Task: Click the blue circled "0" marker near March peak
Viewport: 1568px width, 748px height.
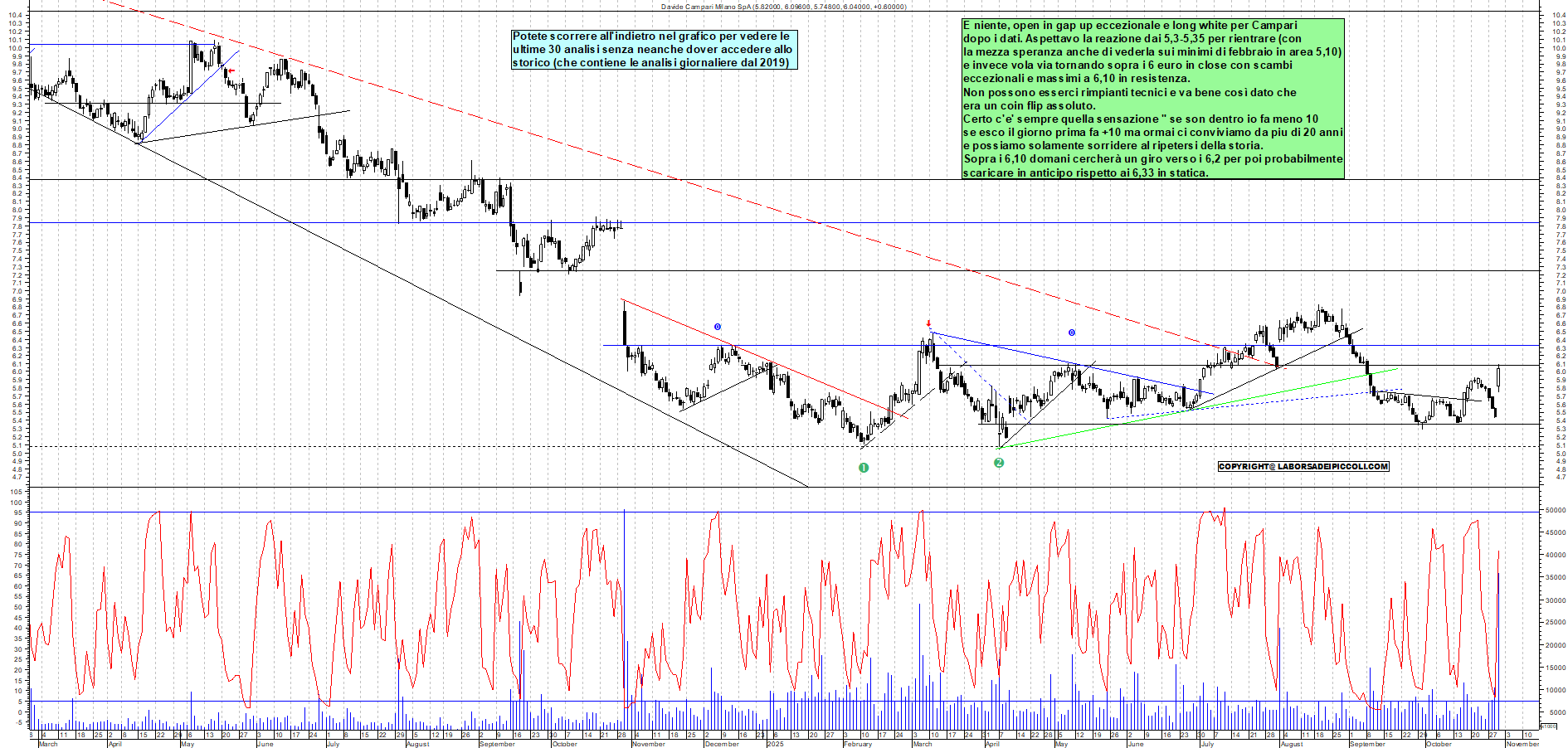Action: point(1072,333)
